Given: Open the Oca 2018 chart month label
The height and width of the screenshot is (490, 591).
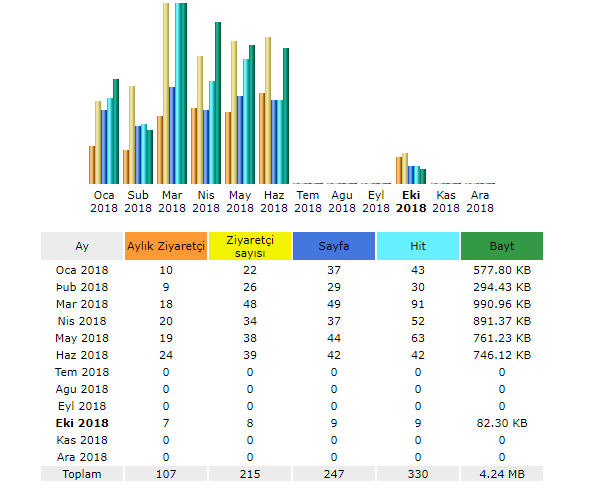Looking at the screenshot, I should (x=104, y=202).
